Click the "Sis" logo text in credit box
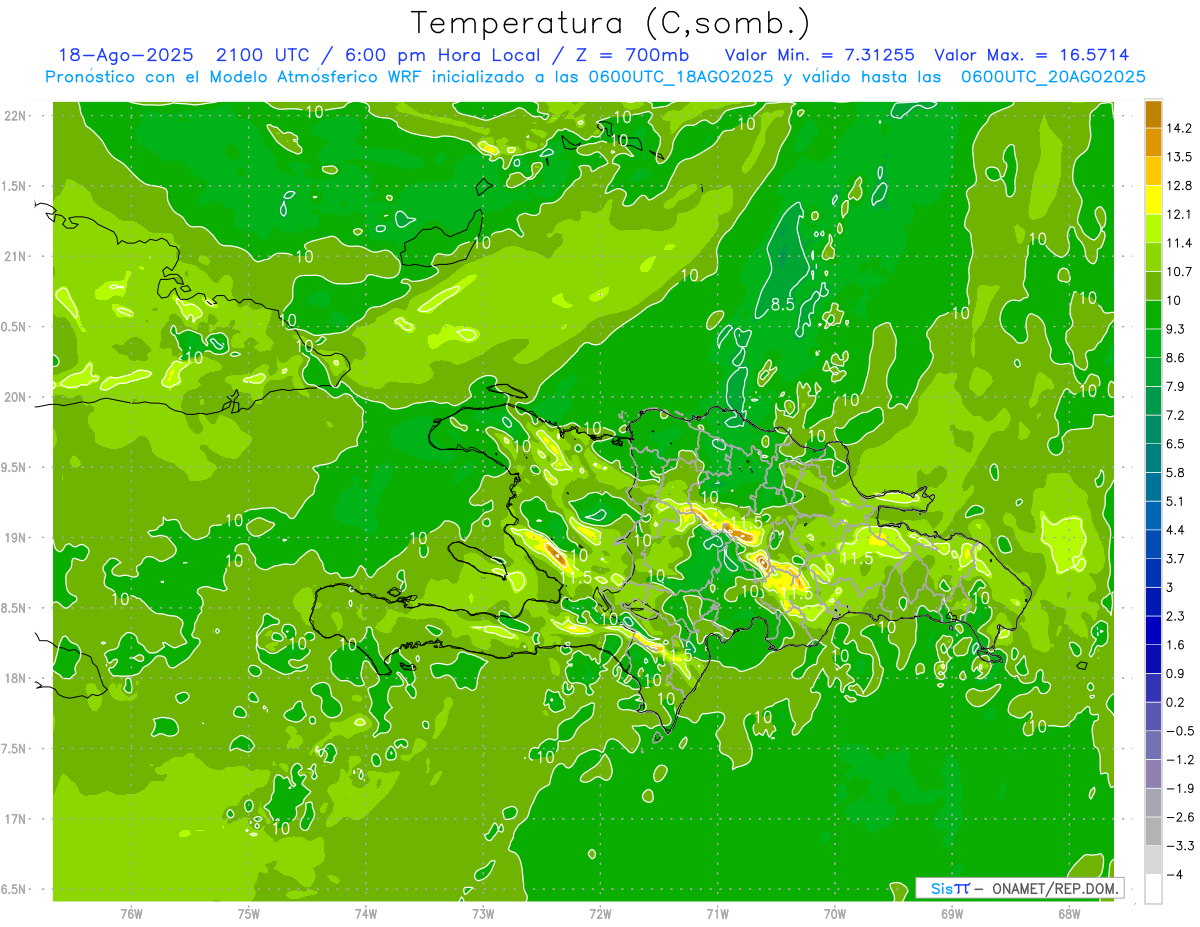The image size is (1200, 927). [x=942, y=888]
